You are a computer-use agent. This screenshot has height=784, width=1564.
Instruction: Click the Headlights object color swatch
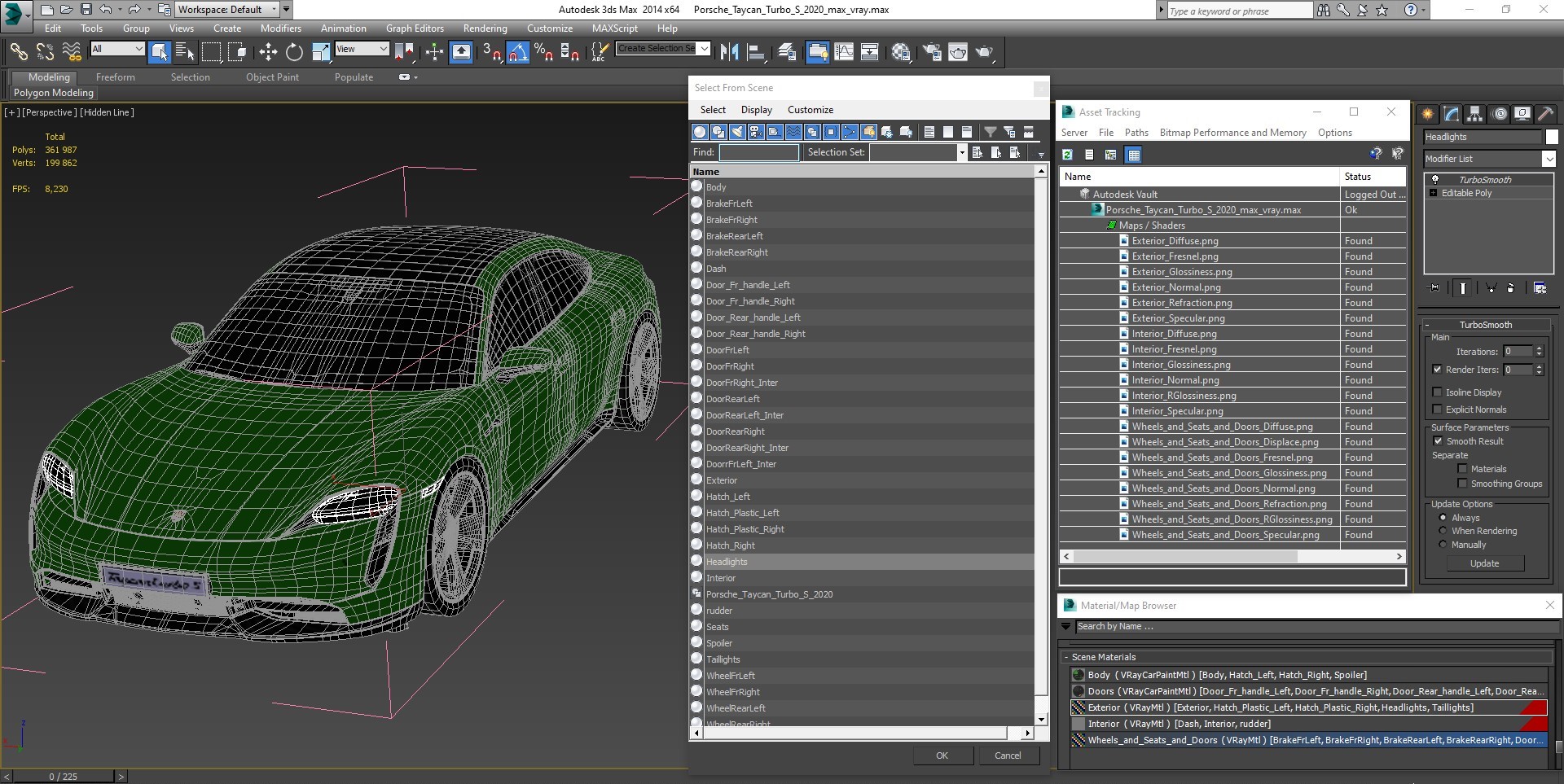(x=1552, y=137)
